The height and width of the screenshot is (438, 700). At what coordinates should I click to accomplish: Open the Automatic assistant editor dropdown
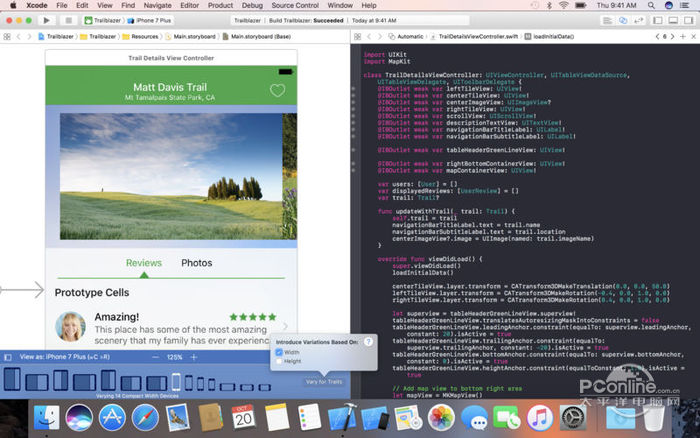(x=409, y=36)
